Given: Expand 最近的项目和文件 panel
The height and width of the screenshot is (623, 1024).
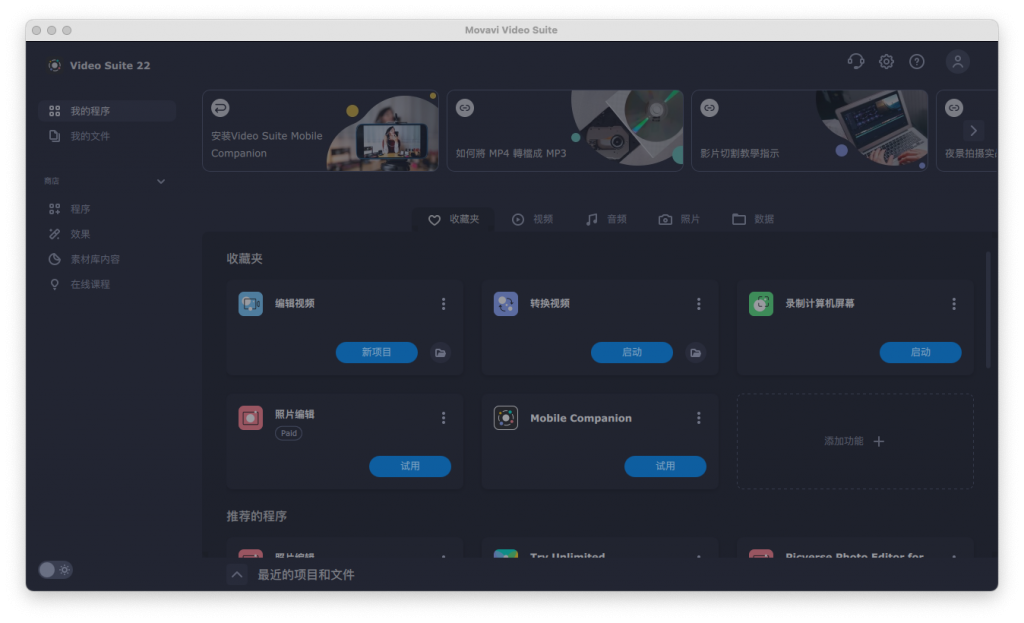Looking at the screenshot, I should [237, 575].
